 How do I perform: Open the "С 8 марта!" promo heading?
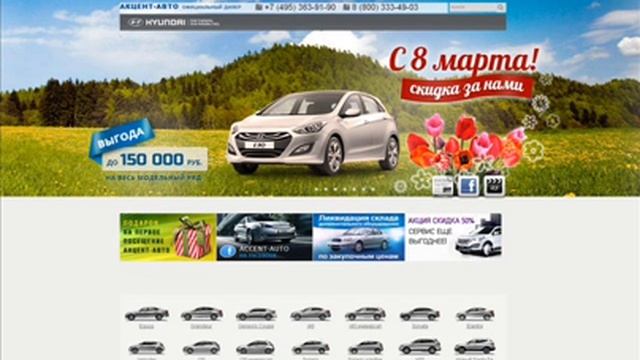pos(464,60)
